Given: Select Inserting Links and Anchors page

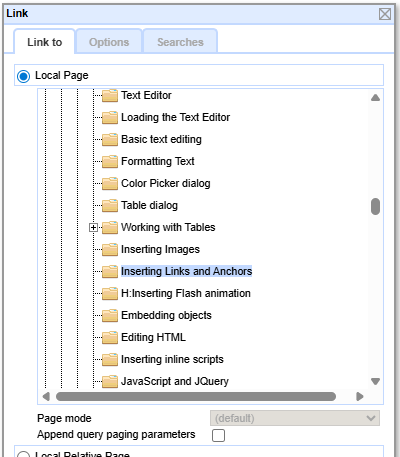Looking at the screenshot, I should [x=186, y=271].
